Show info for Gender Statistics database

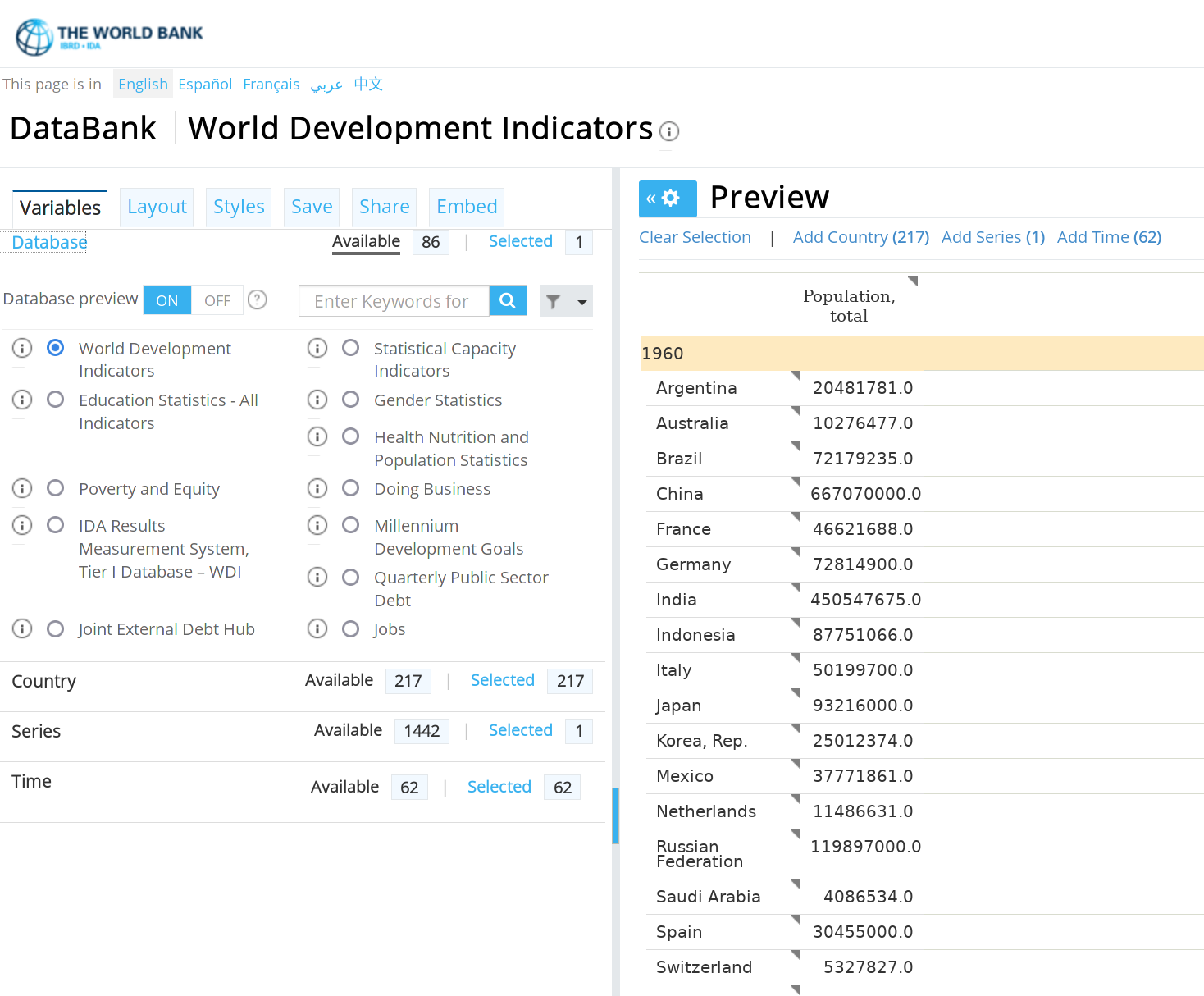[x=317, y=400]
